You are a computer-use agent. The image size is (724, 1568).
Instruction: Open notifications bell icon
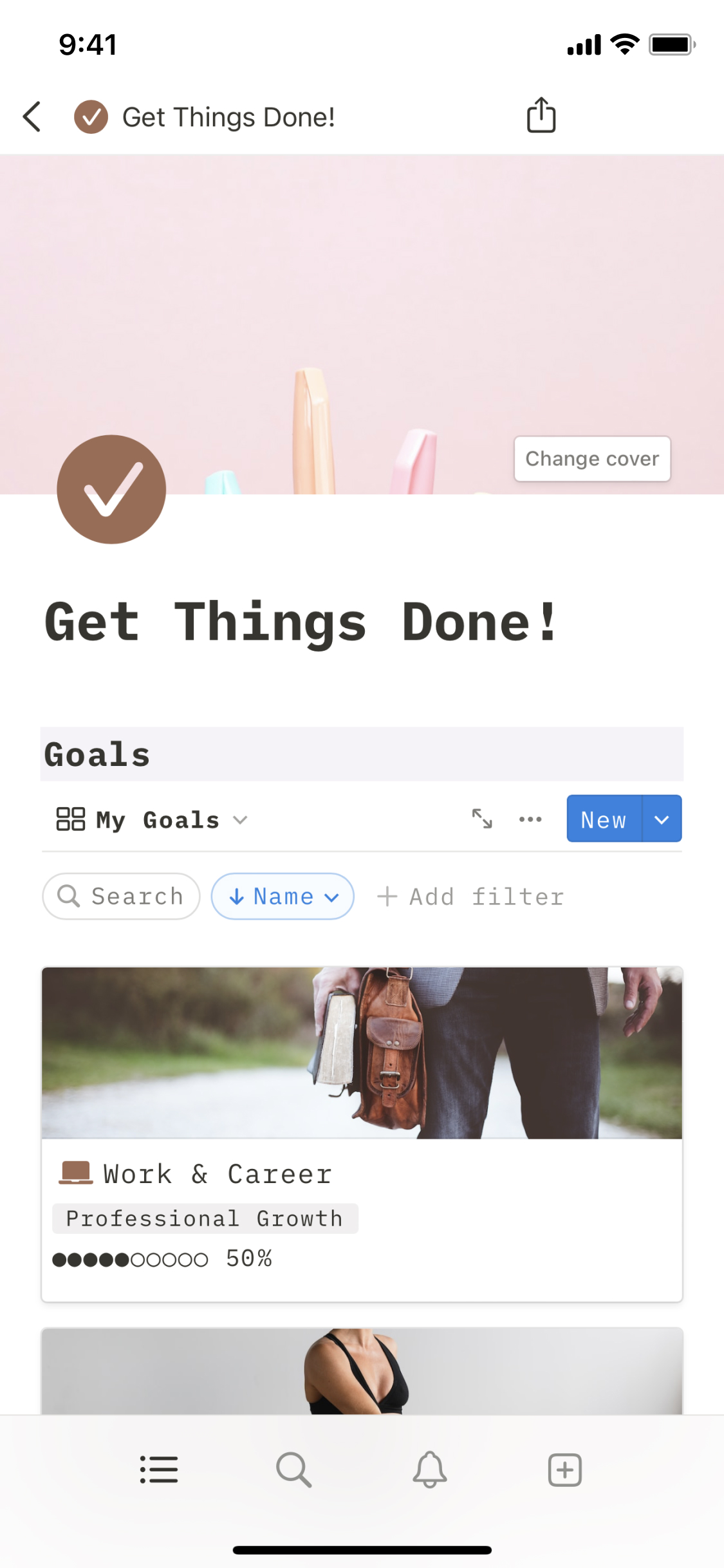tap(429, 1470)
